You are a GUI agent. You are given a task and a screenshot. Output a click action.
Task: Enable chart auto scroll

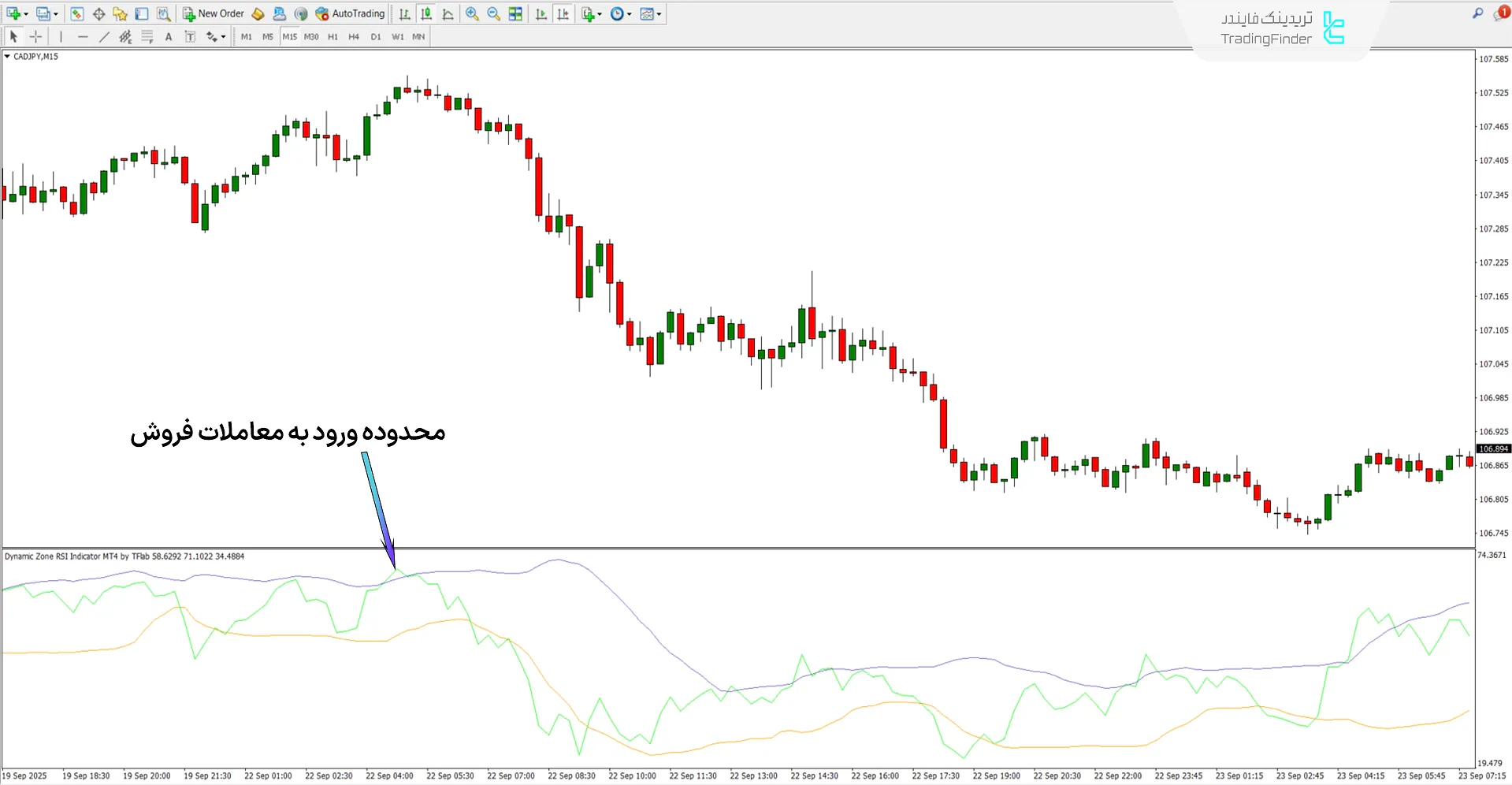(541, 13)
